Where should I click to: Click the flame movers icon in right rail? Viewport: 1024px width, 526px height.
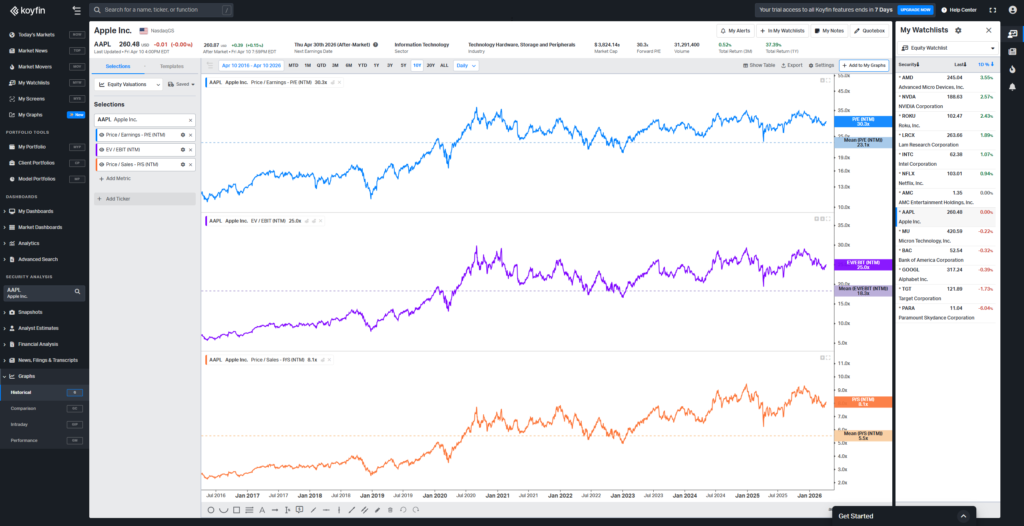(1012, 69)
